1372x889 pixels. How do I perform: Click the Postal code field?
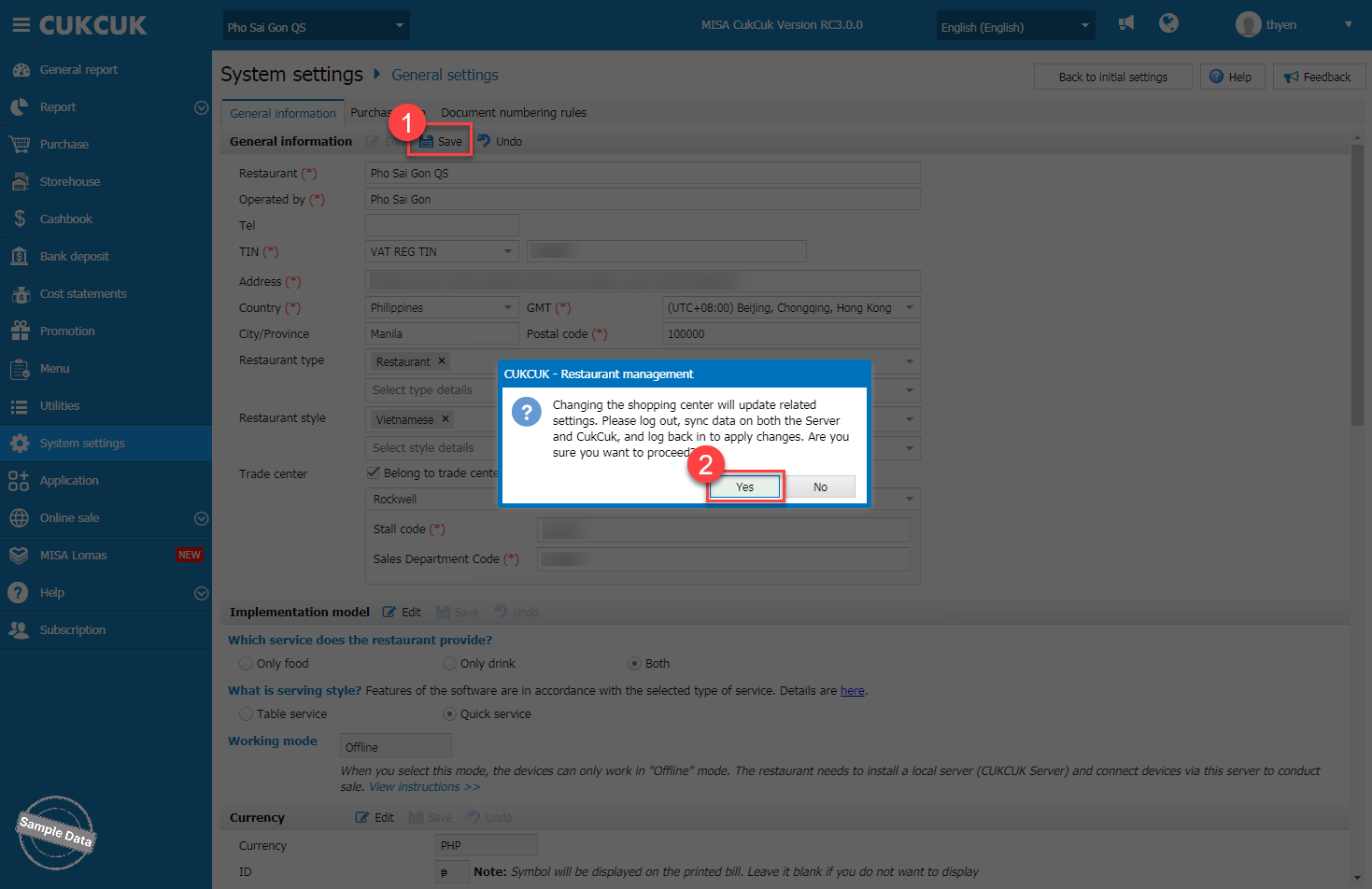point(791,333)
